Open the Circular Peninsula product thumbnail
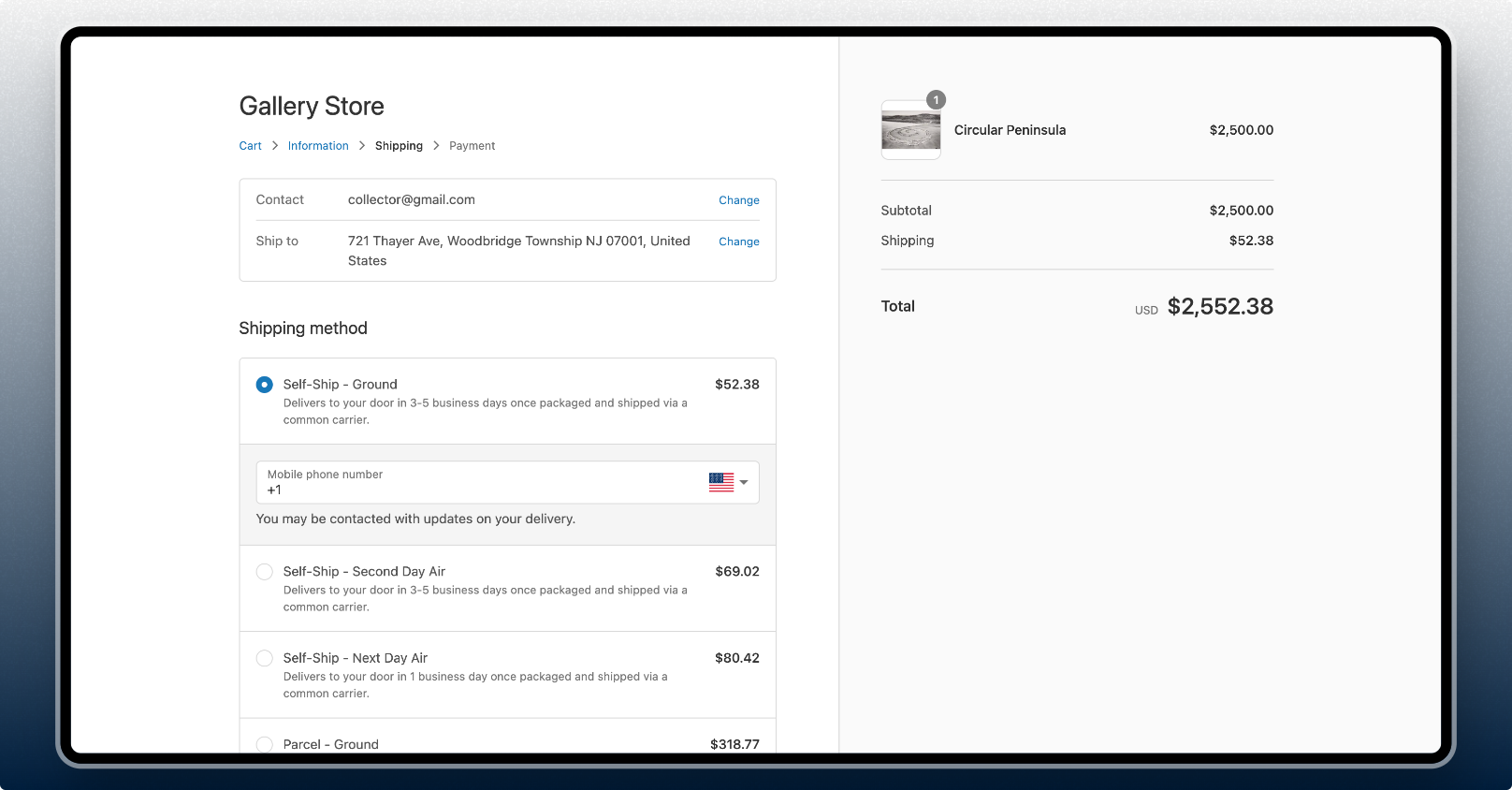Screen dimensions: 1512x790 pos(910,131)
